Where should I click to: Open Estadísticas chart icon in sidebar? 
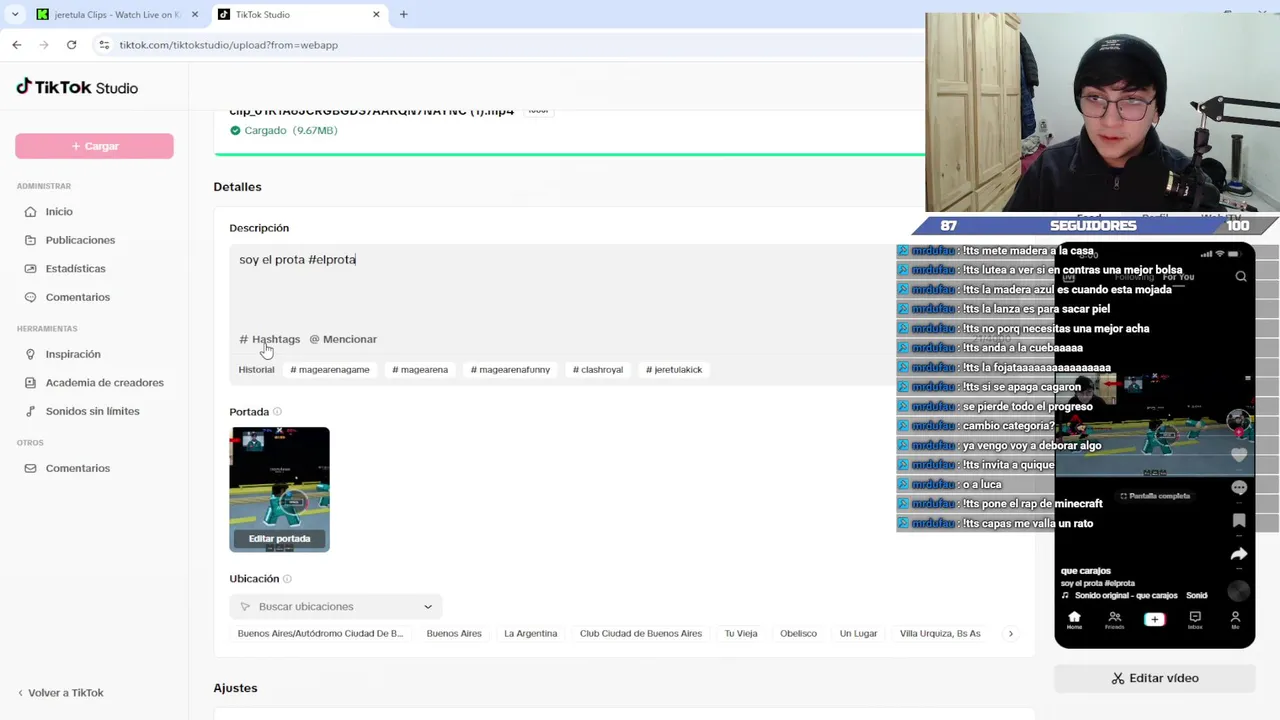pyautogui.click(x=30, y=269)
